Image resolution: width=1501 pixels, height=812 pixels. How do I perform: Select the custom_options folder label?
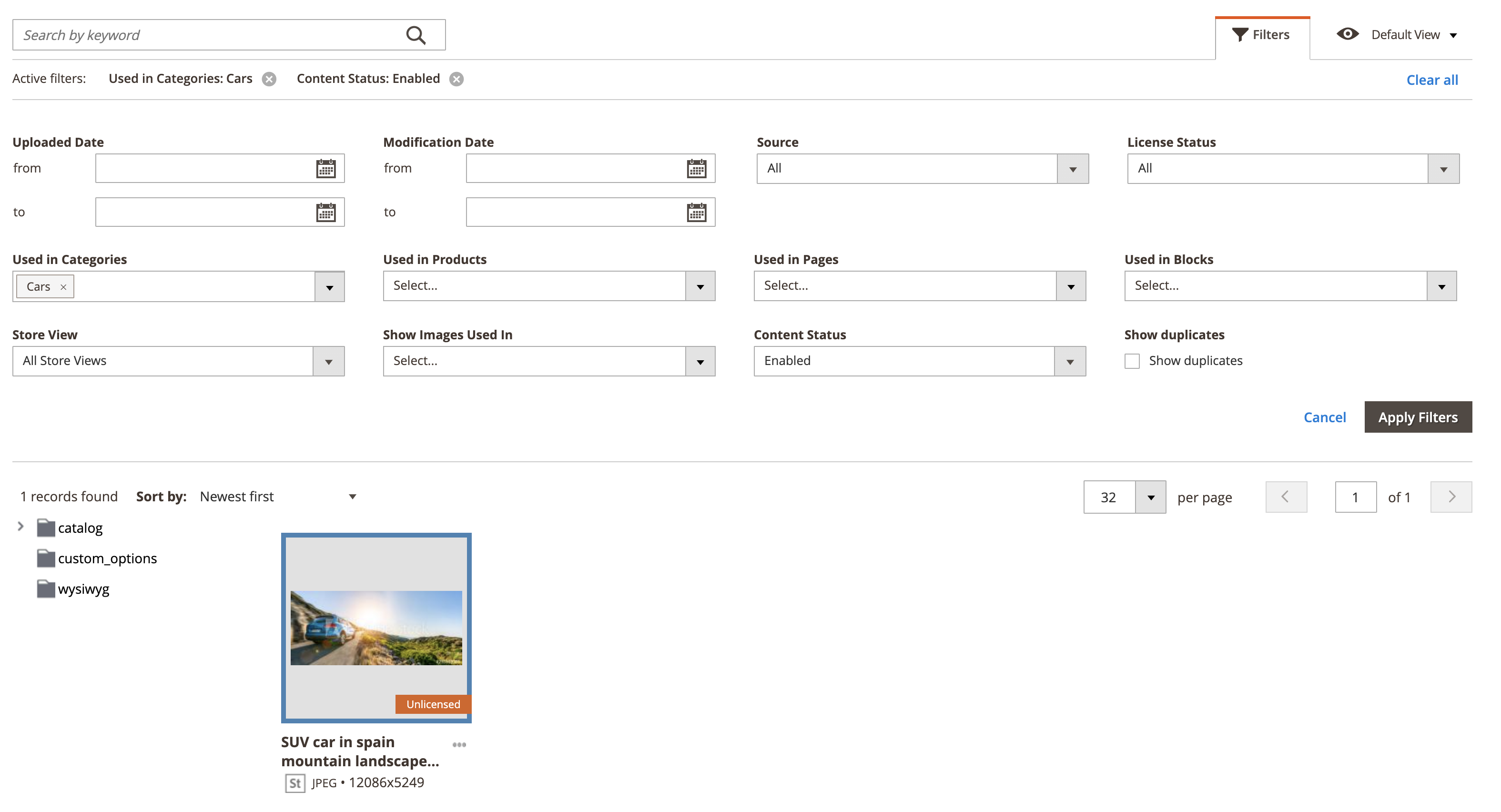click(x=107, y=558)
